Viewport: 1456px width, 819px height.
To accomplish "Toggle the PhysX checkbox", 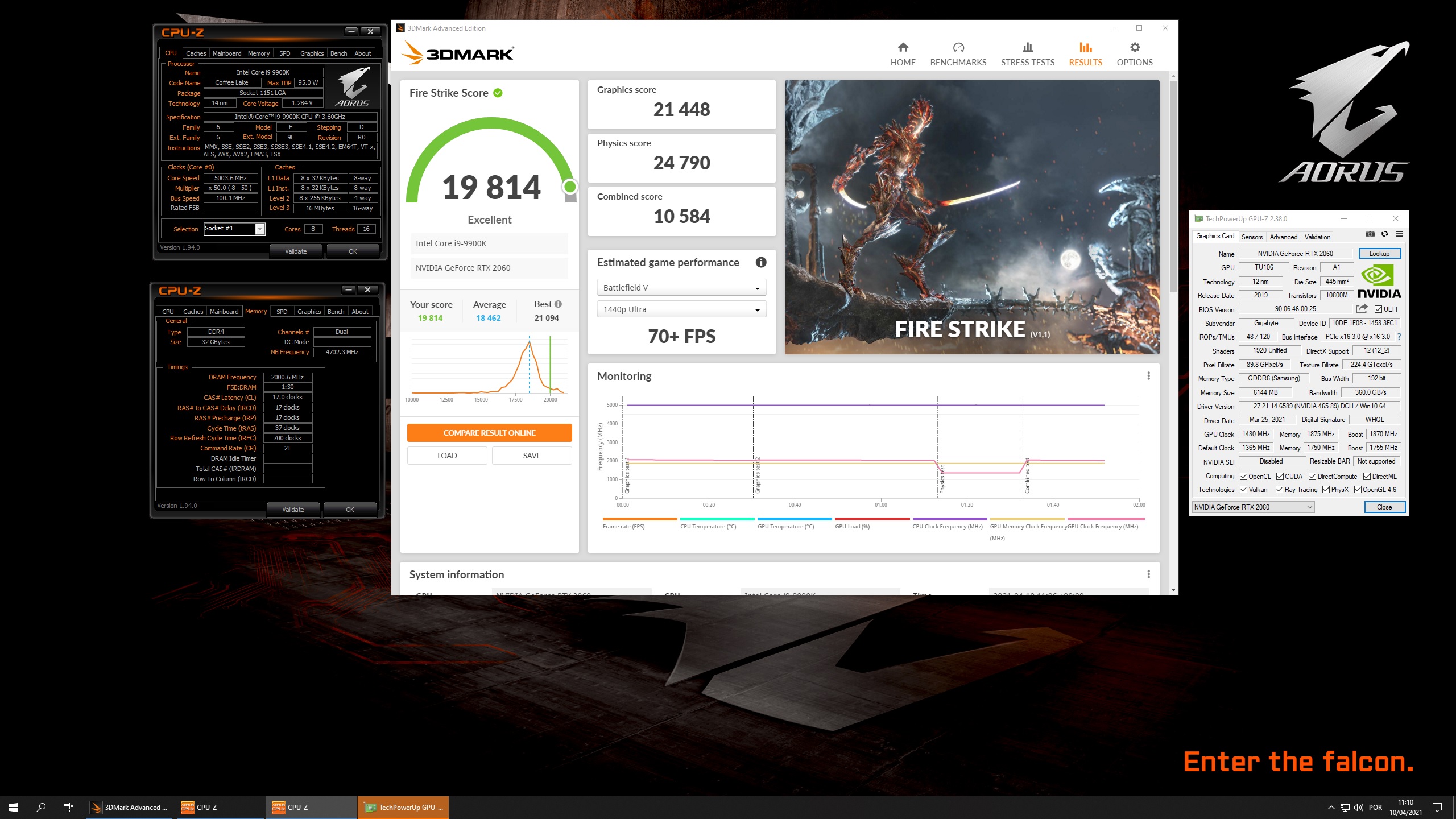I will pyautogui.click(x=1326, y=490).
